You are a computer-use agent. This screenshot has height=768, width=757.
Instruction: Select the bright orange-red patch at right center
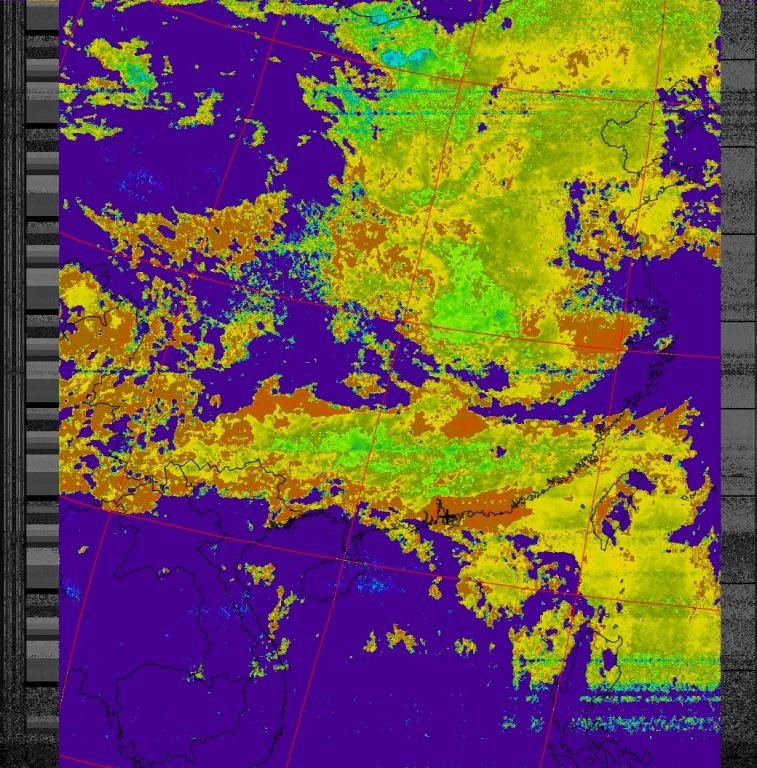tap(598, 335)
